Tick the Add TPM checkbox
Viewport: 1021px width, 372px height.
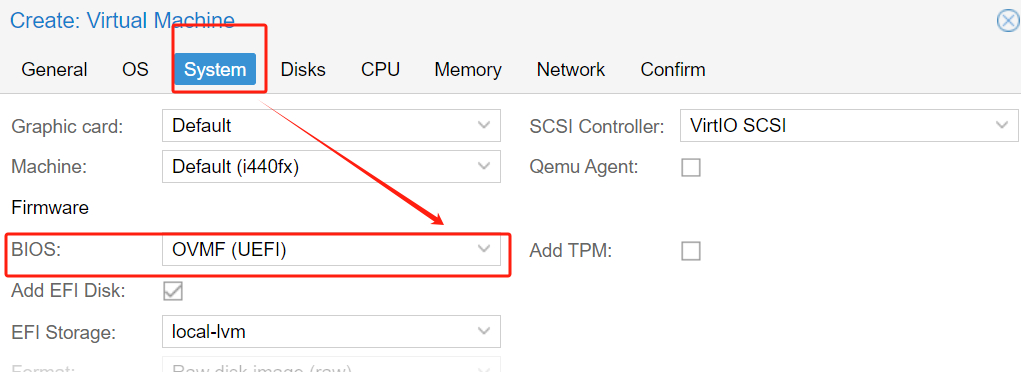pos(691,251)
